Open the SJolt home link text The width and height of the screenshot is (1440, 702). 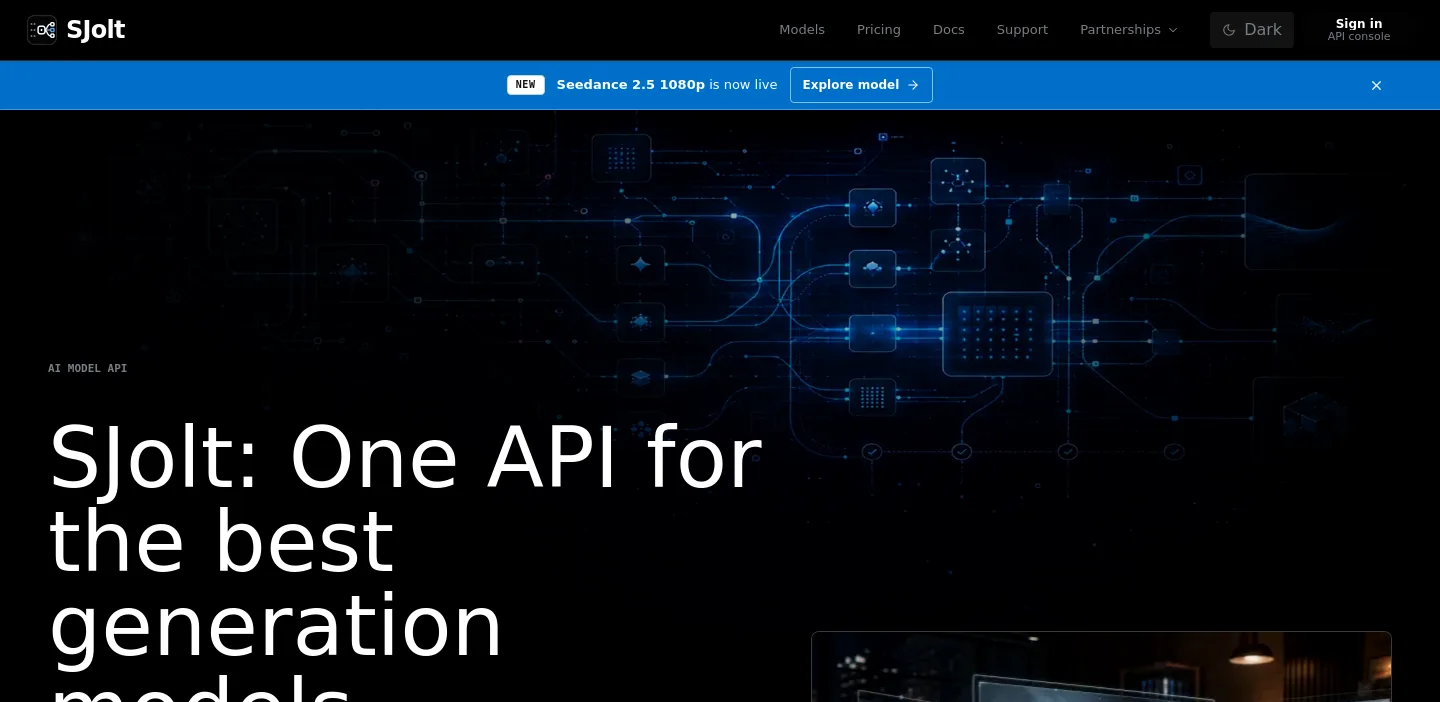click(x=96, y=30)
